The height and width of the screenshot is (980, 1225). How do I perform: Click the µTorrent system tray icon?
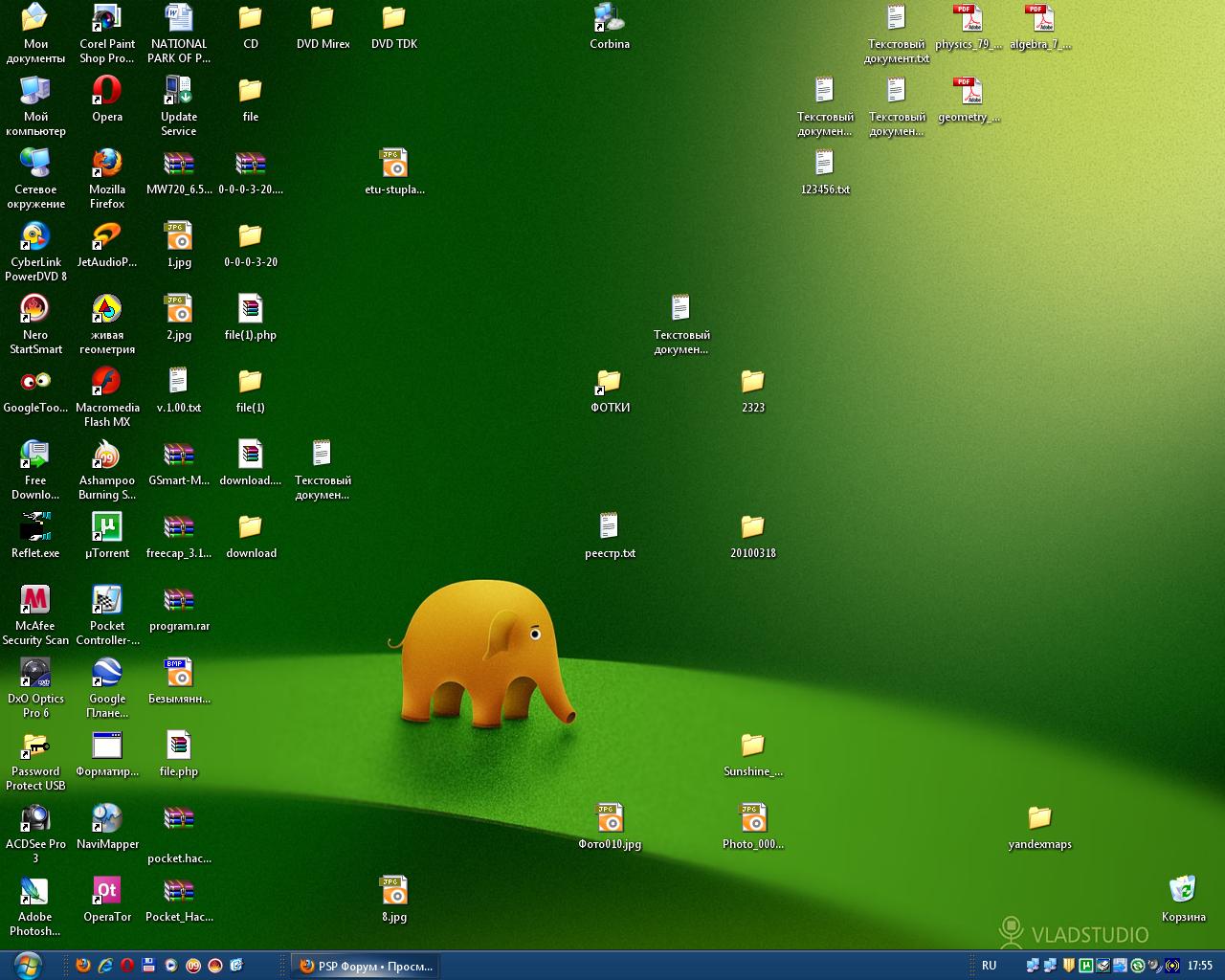pyautogui.click(x=1086, y=966)
